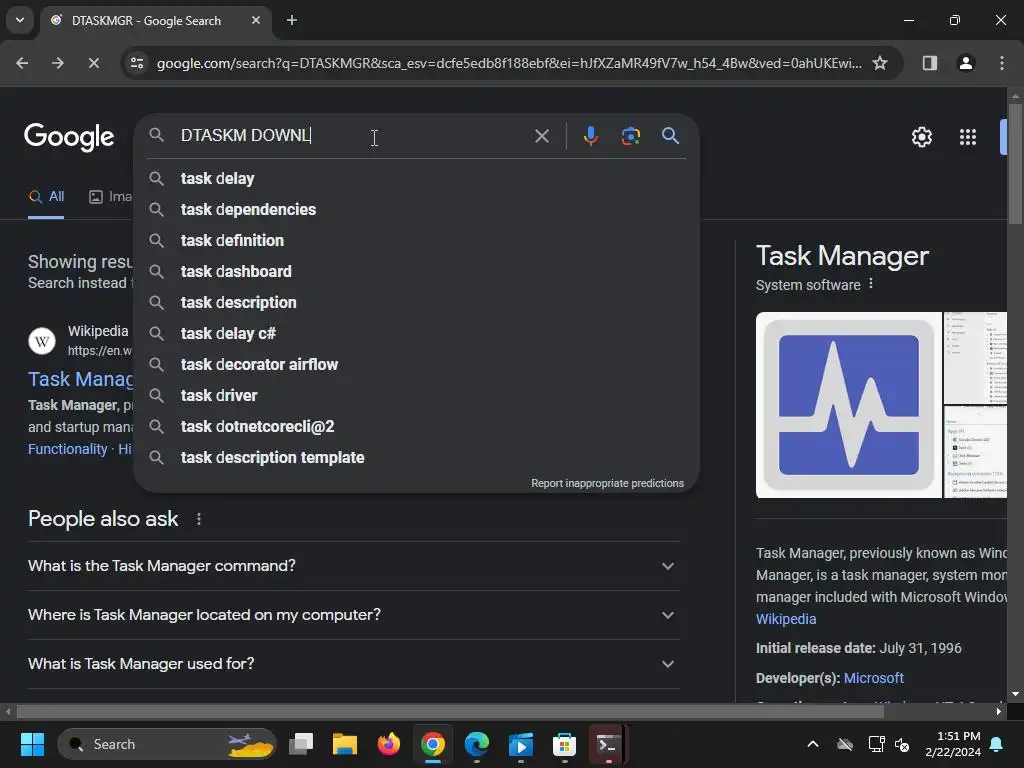Go forward in browser history
Viewport: 1024px width, 768px height.
coord(57,63)
